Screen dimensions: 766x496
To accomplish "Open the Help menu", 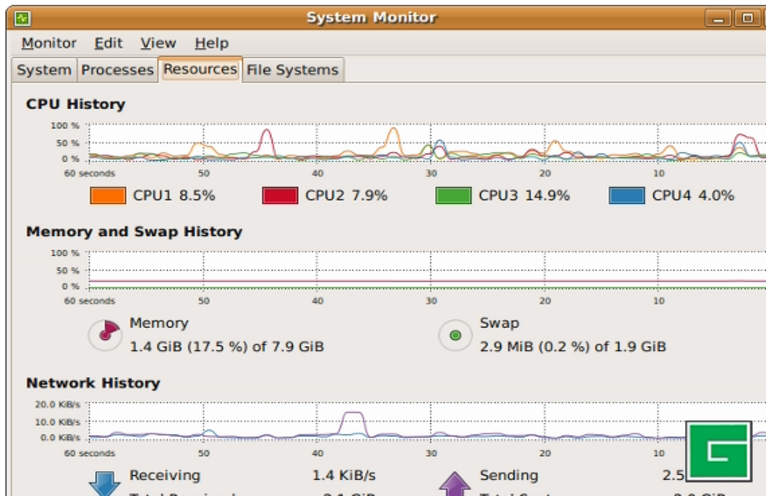I will tap(211, 43).
